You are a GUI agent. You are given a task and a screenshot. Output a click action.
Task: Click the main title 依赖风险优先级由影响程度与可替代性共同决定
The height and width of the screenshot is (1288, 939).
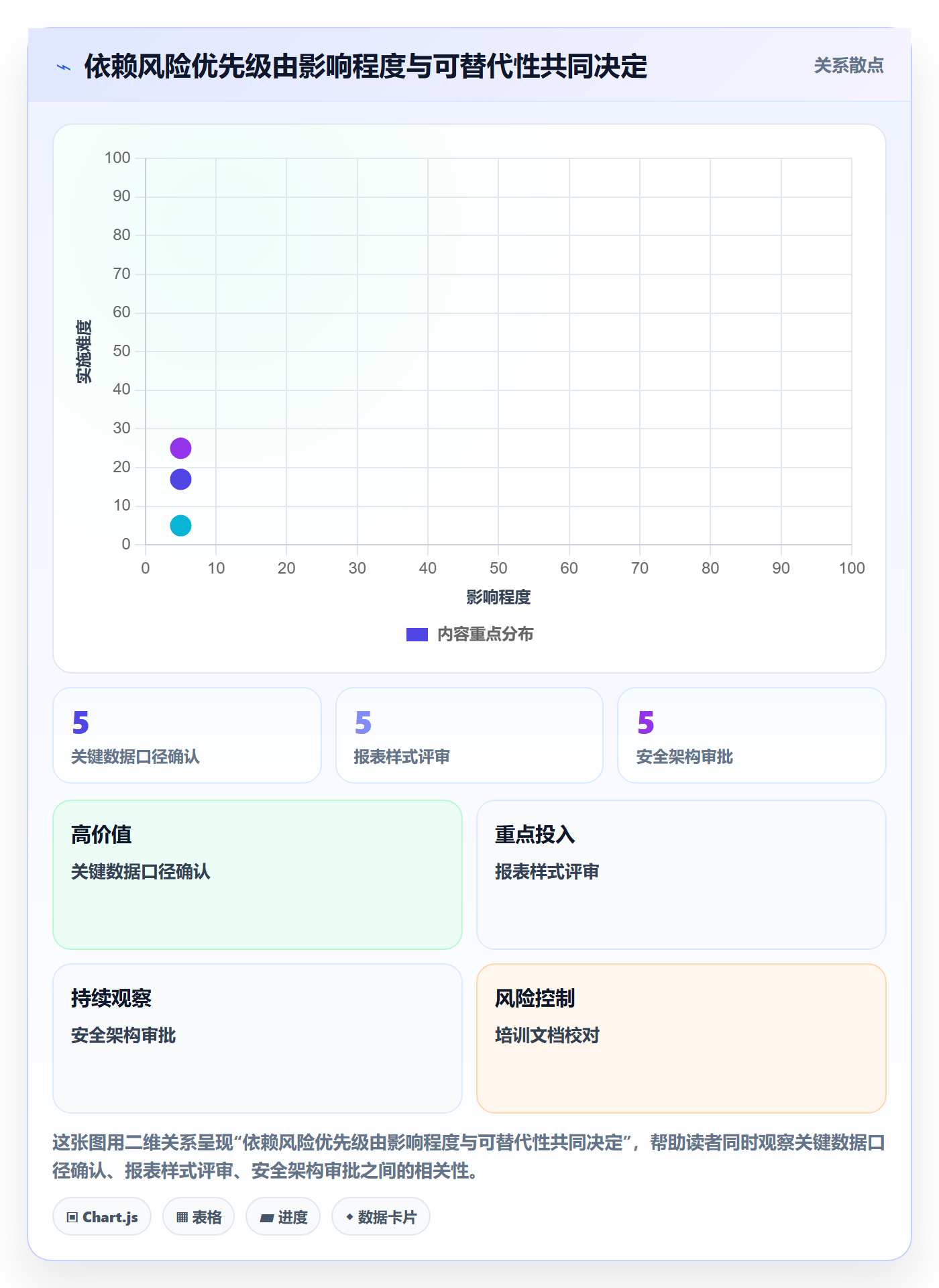(366, 66)
